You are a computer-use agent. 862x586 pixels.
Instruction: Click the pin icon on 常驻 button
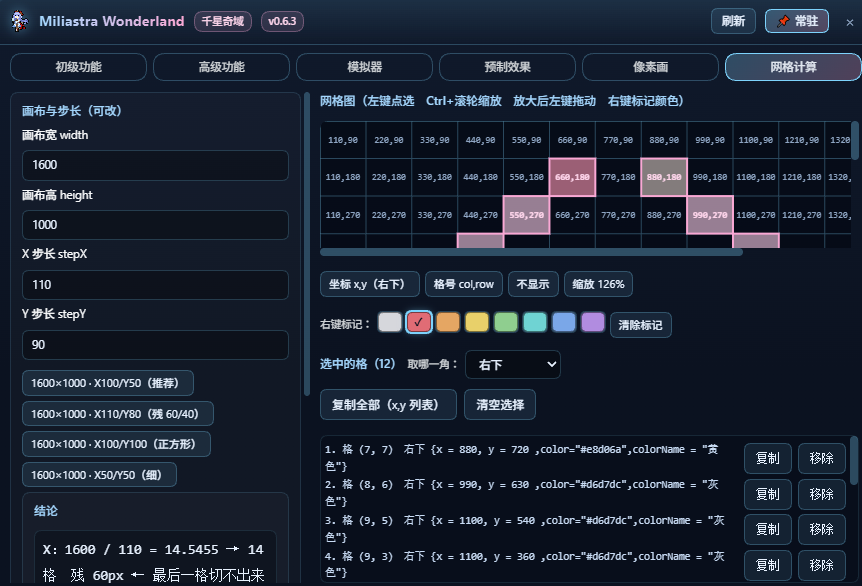pyautogui.click(x=783, y=21)
